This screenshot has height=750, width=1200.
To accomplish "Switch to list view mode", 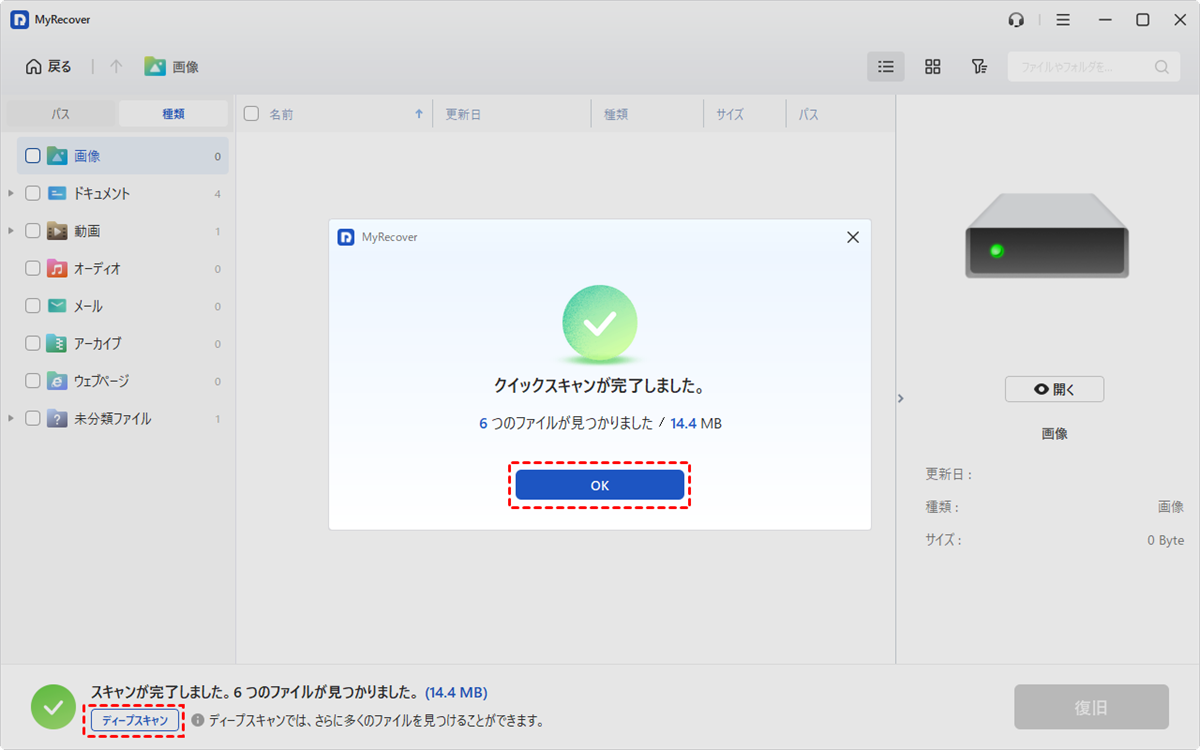I will click(885, 67).
